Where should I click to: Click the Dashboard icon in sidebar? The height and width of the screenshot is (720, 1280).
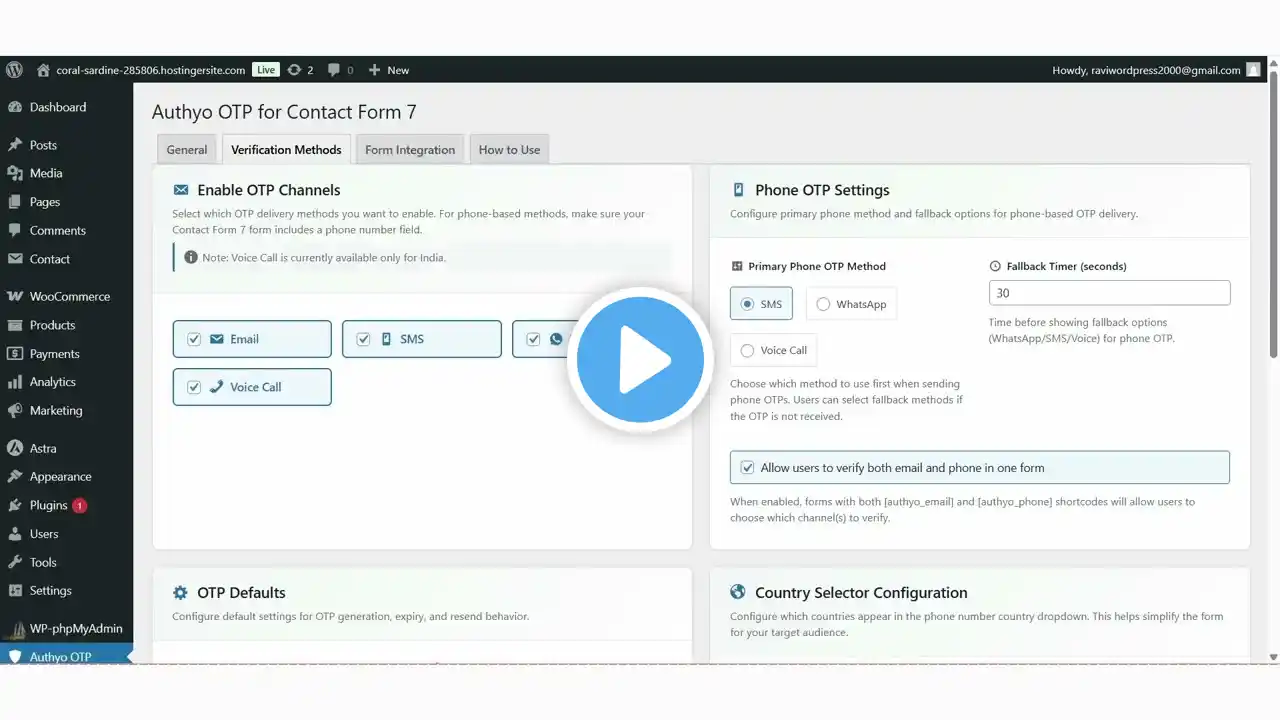(15, 107)
